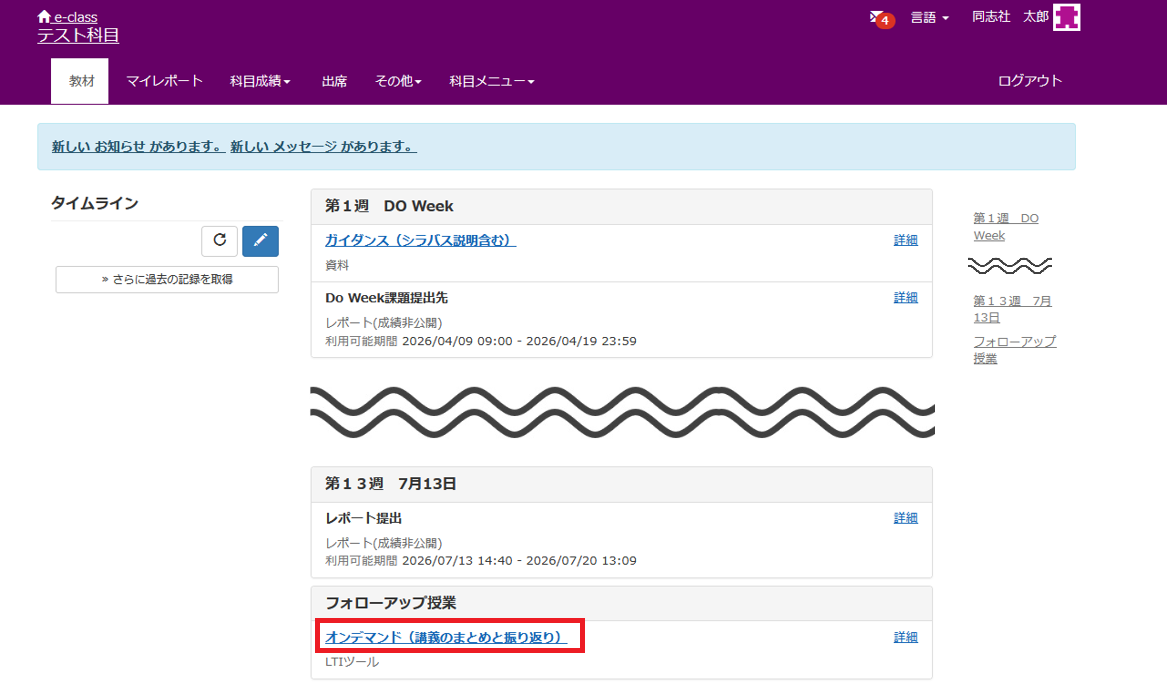Image resolution: width=1167 pixels, height=684 pixels.
Task: Jump to 第１週 DO Week in sidebar
Action: [x=1005, y=226]
